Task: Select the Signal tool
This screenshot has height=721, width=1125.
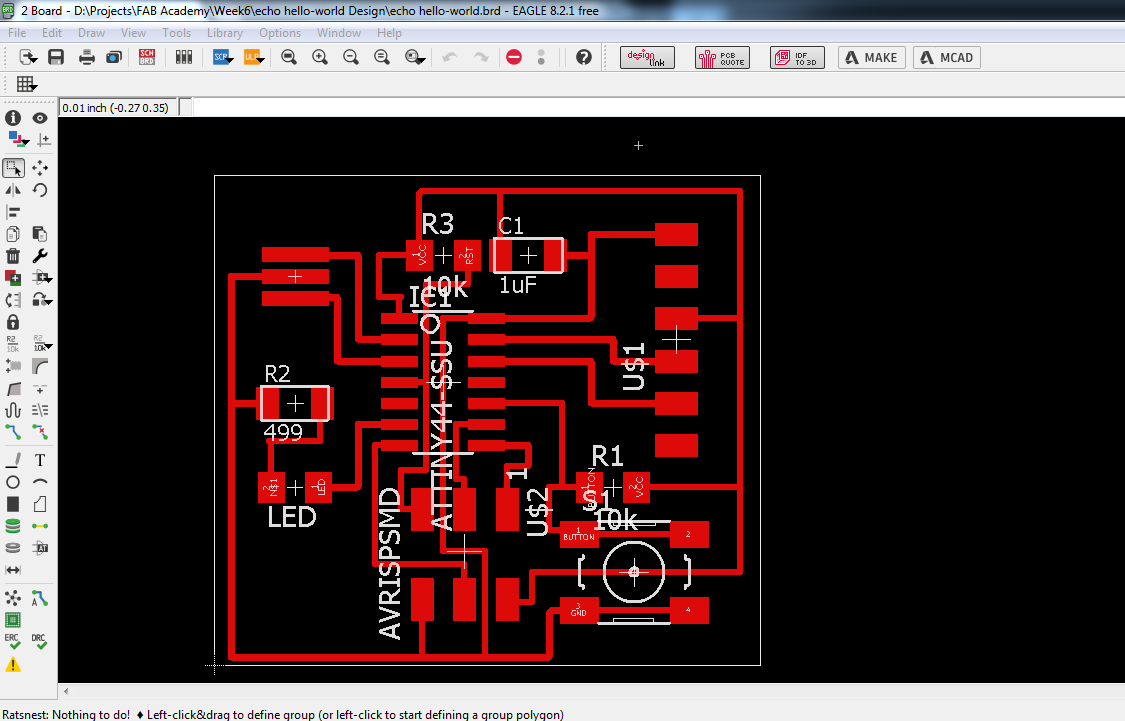Action: (x=40, y=527)
